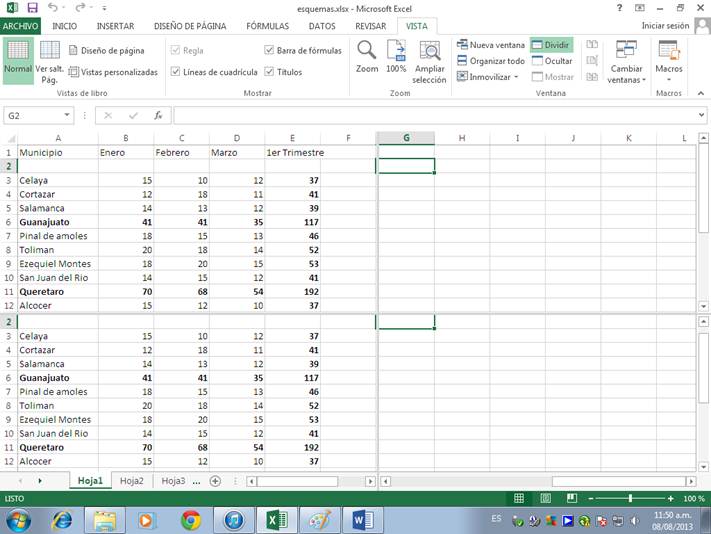Open Word from the Windows taskbar
711x534 pixels.
point(361,520)
